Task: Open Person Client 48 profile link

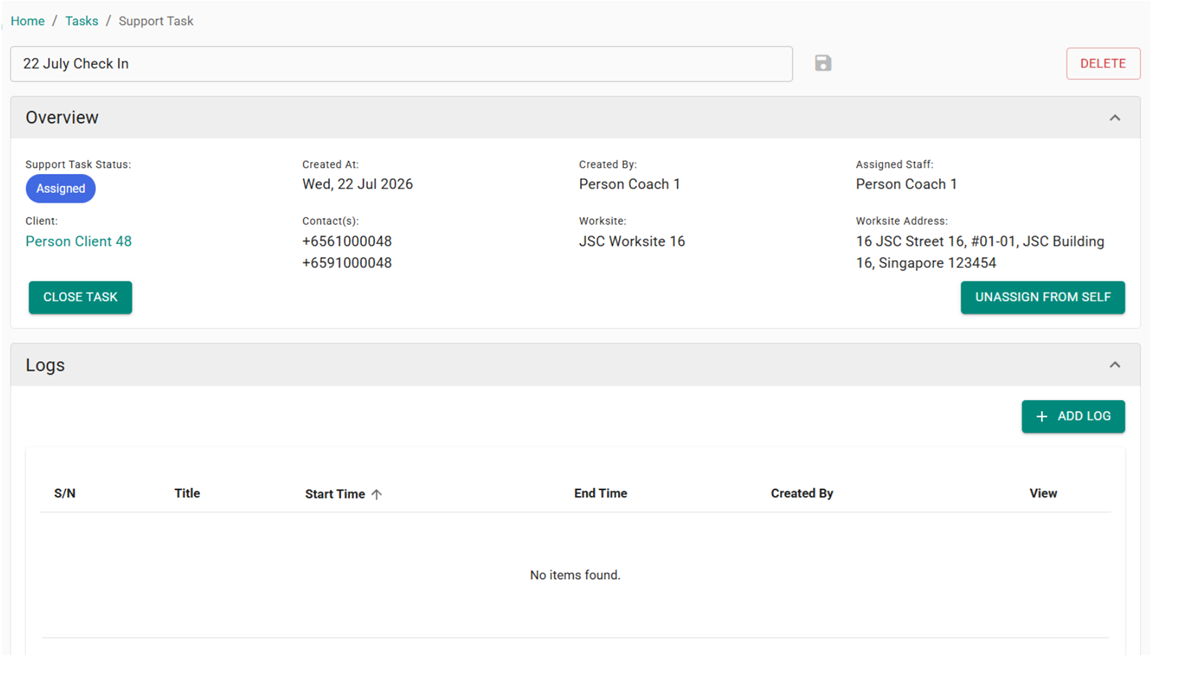Action: click(79, 241)
